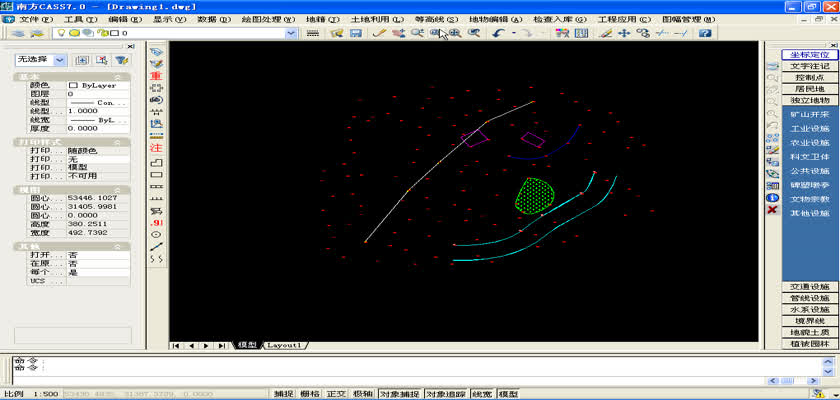
Task: Collapse the 打印样式 section
Action: point(118,142)
